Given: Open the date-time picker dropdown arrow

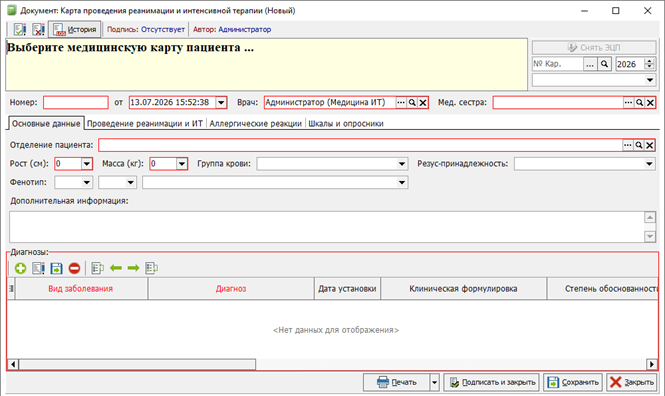Looking at the screenshot, I should coord(221,103).
